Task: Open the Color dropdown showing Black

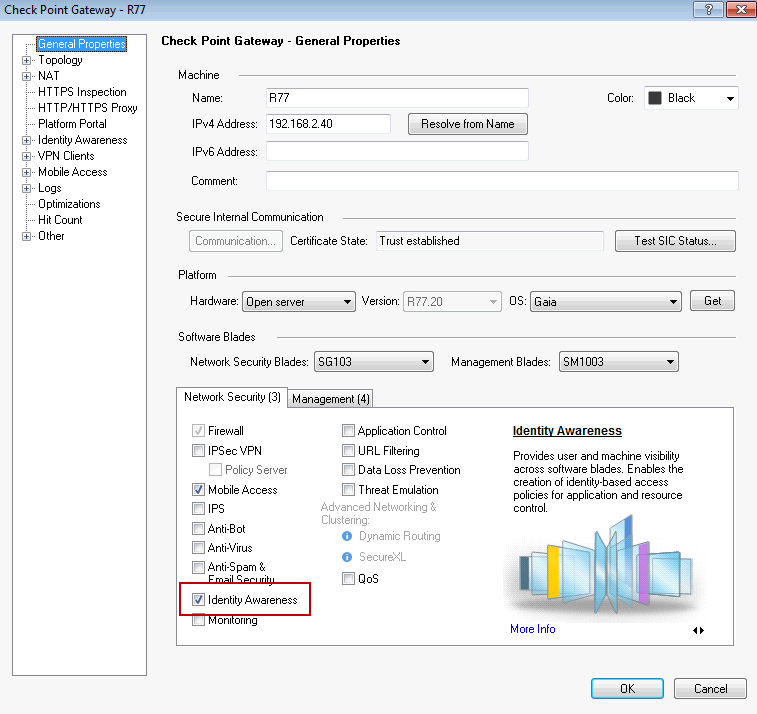Action: pyautogui.click(x=691, y=98)
